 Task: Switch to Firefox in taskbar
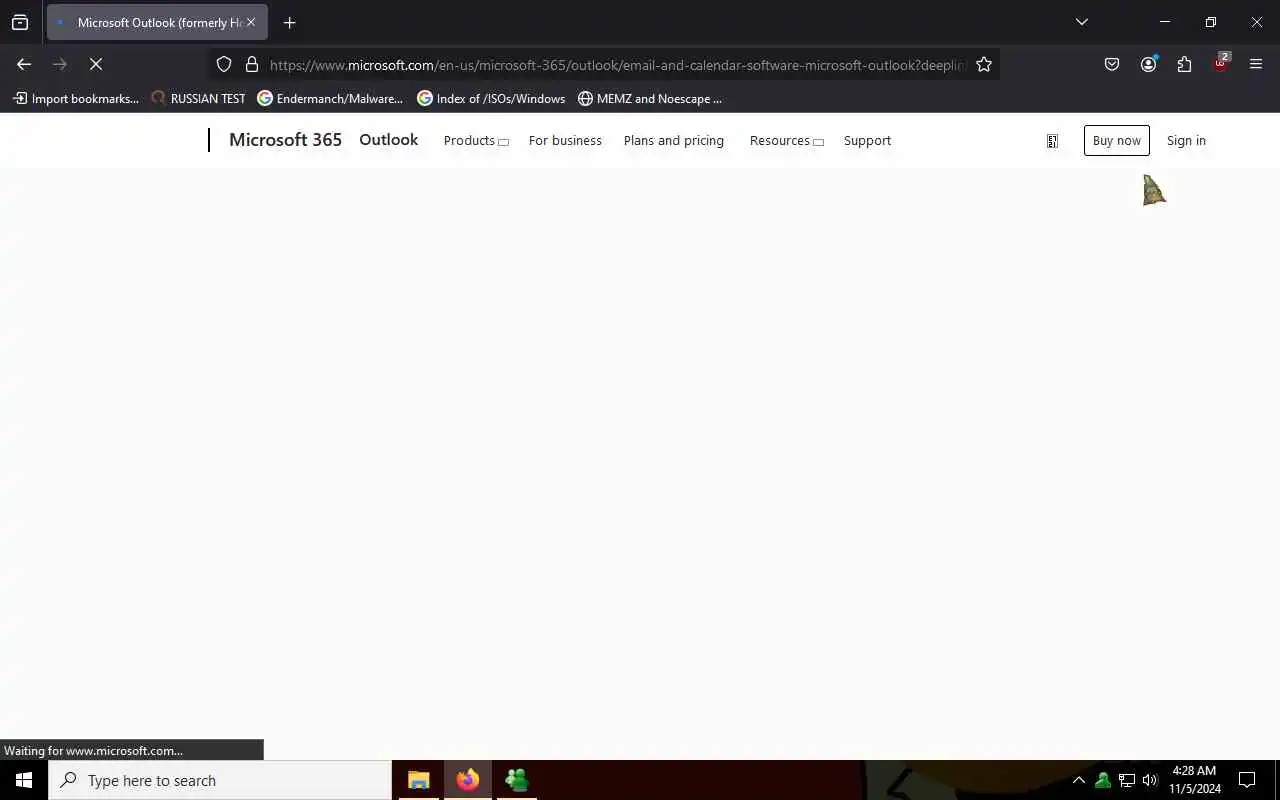click(467, 780)
